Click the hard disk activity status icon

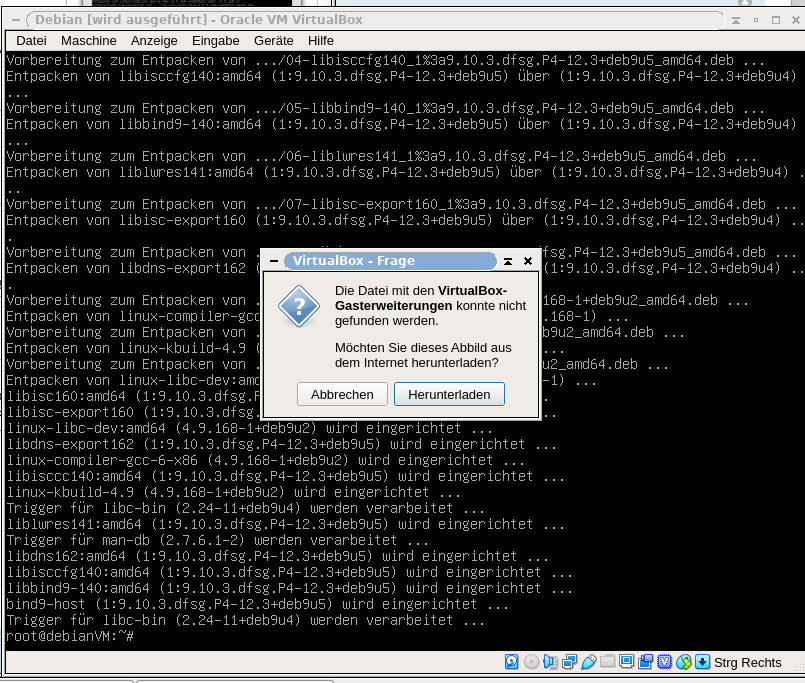[x=511, y=661]
